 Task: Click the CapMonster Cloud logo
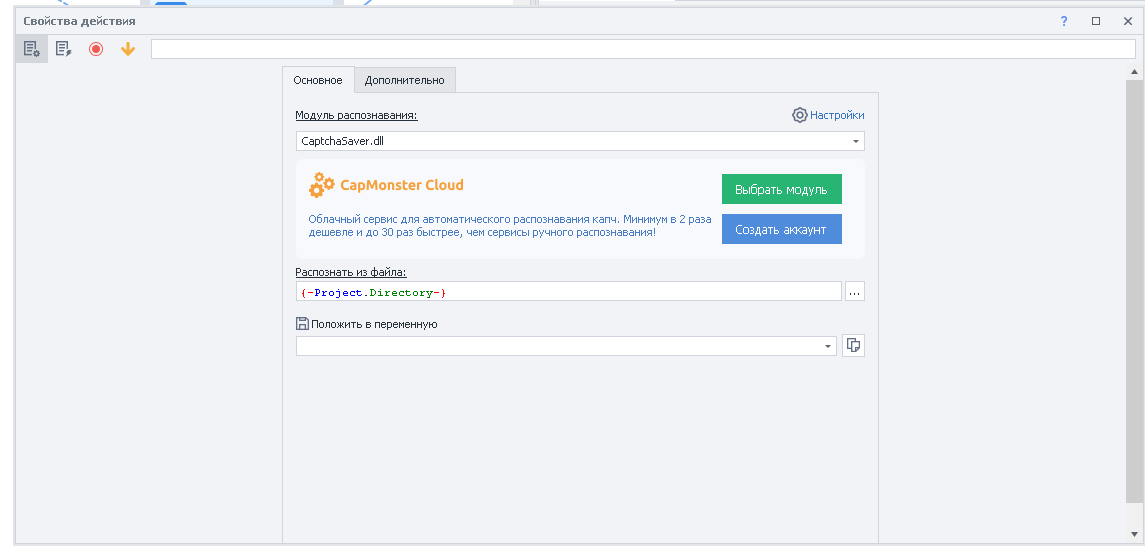[387, 185]
